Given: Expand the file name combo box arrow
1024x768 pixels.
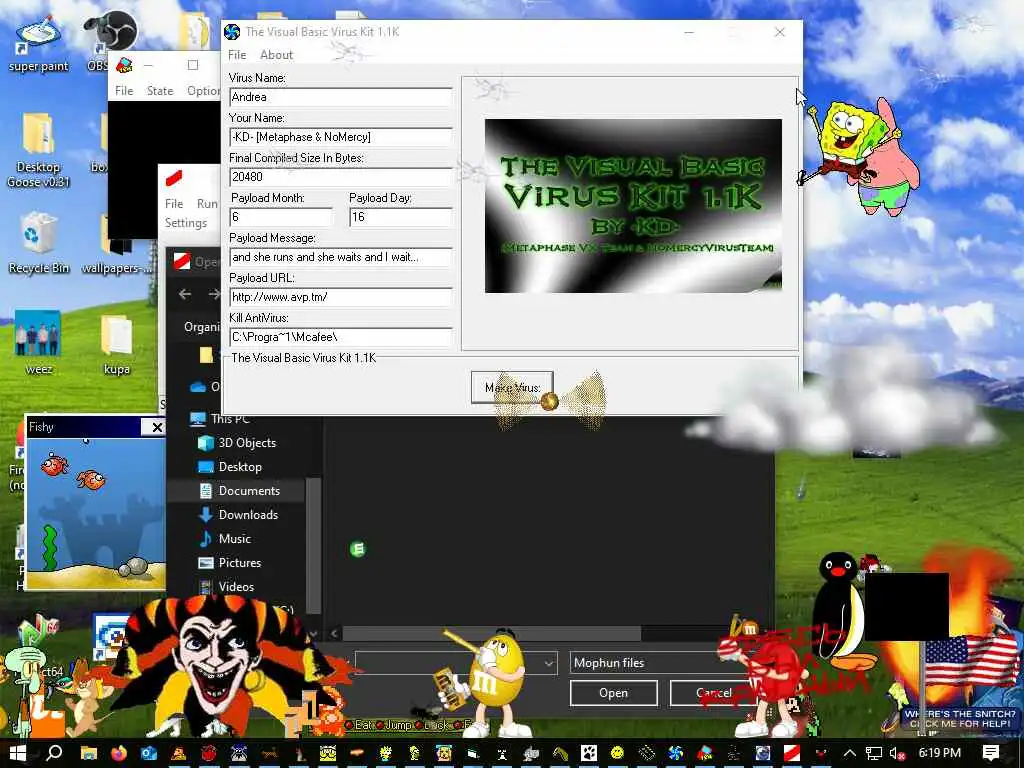Looking at the screenshot, I should pos(549,664).
